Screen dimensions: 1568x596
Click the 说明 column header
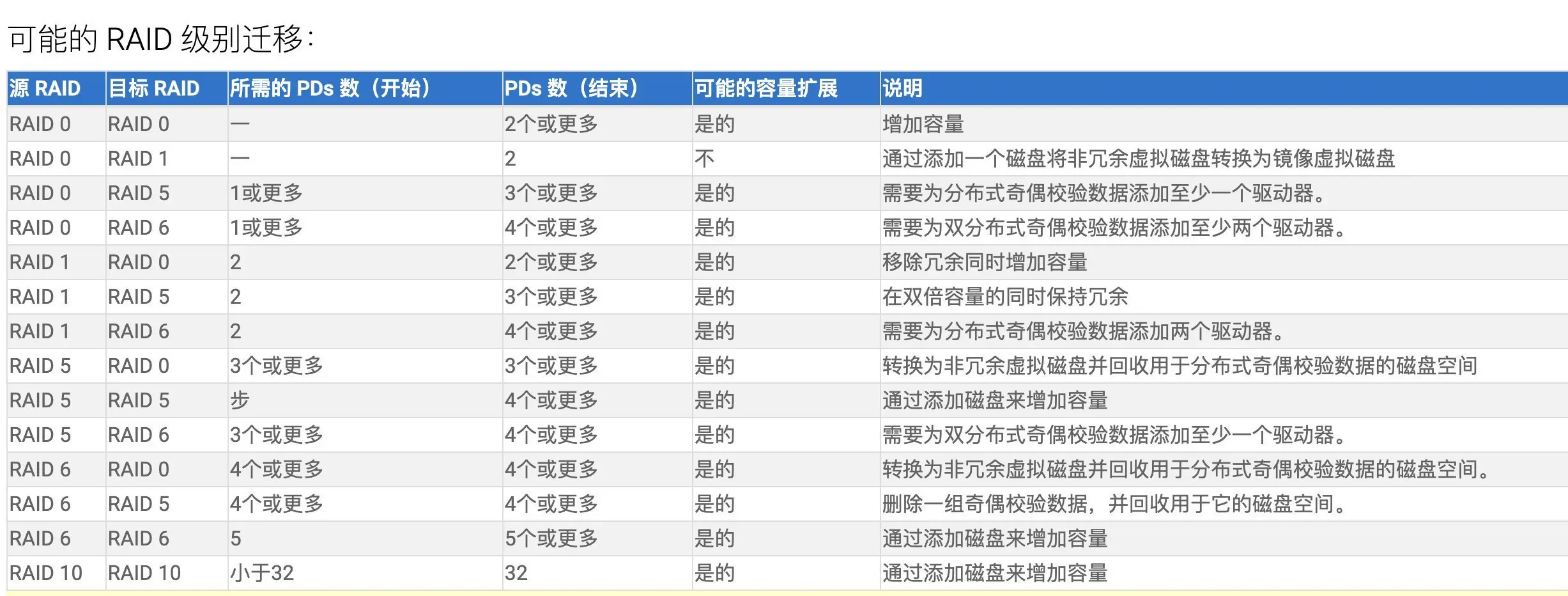902,88
